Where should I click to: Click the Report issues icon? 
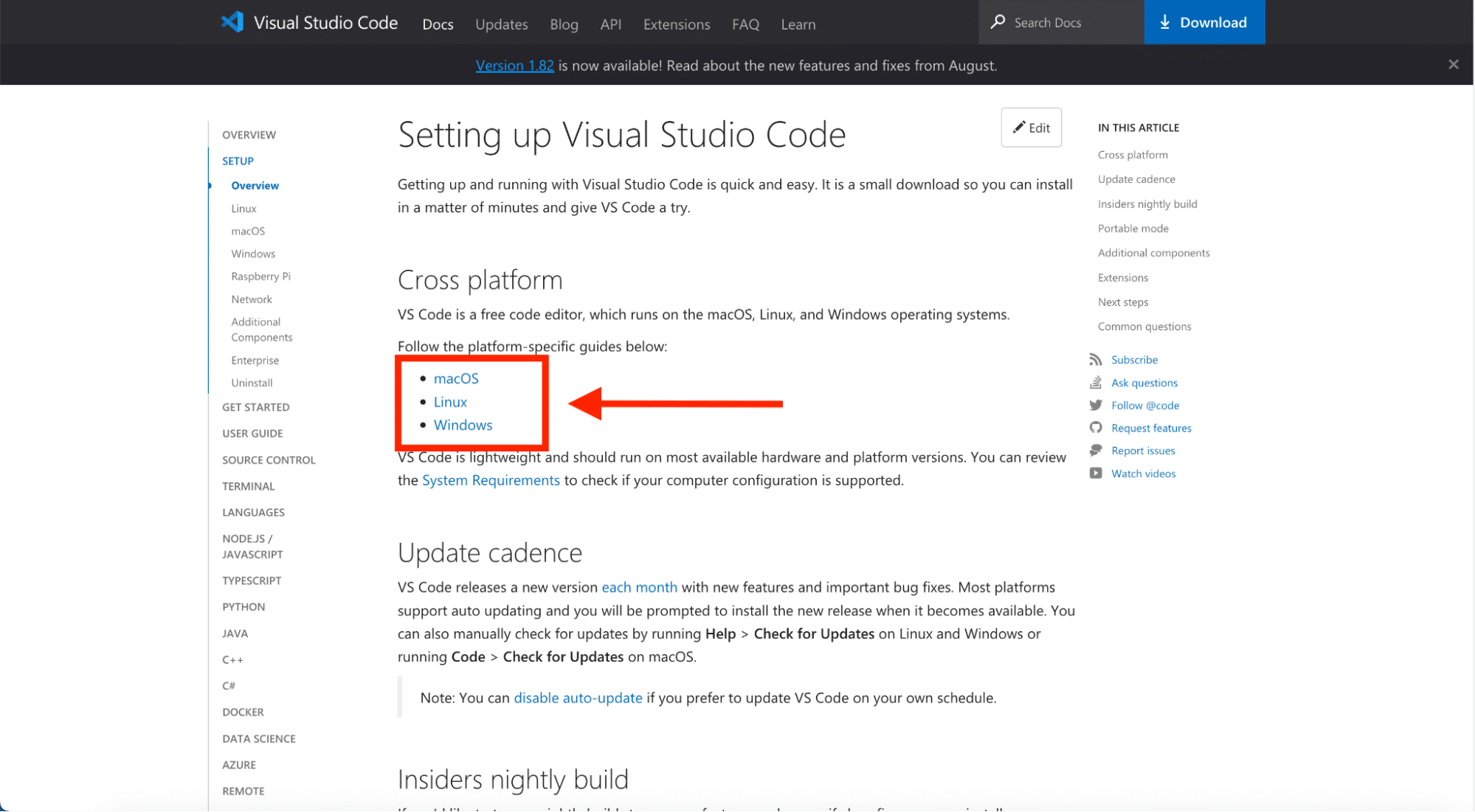pyautogui.click(x=1097, y=450)
